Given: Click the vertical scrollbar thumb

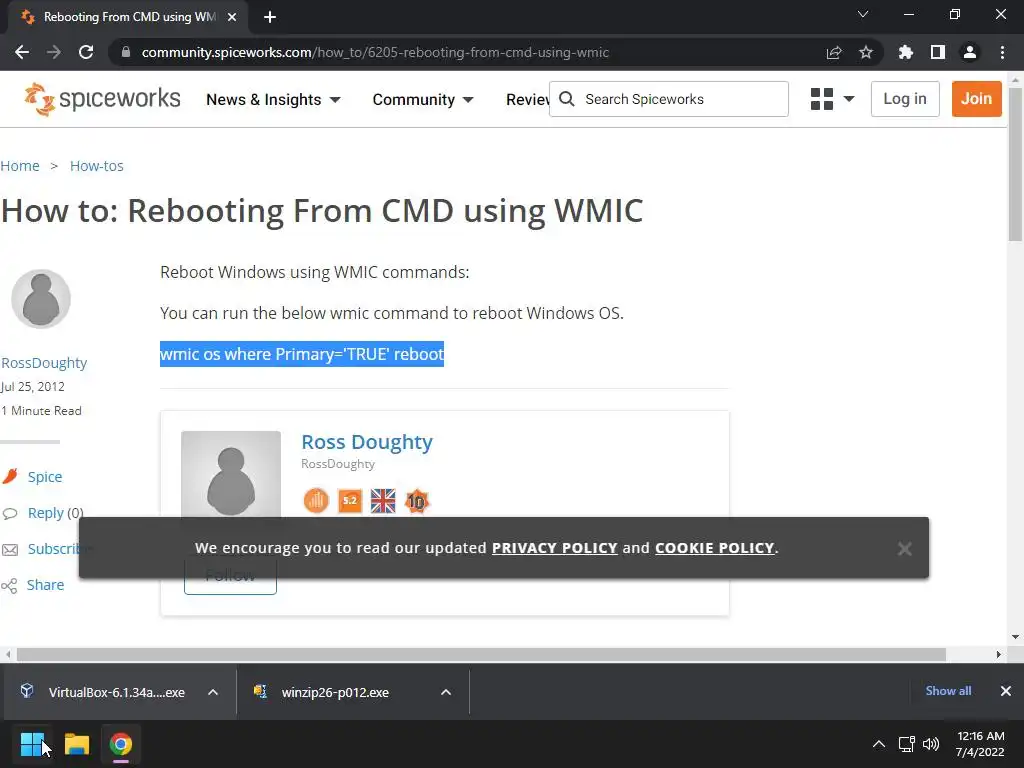Looking at the screenshot, I should click(x=1016, y=165).
